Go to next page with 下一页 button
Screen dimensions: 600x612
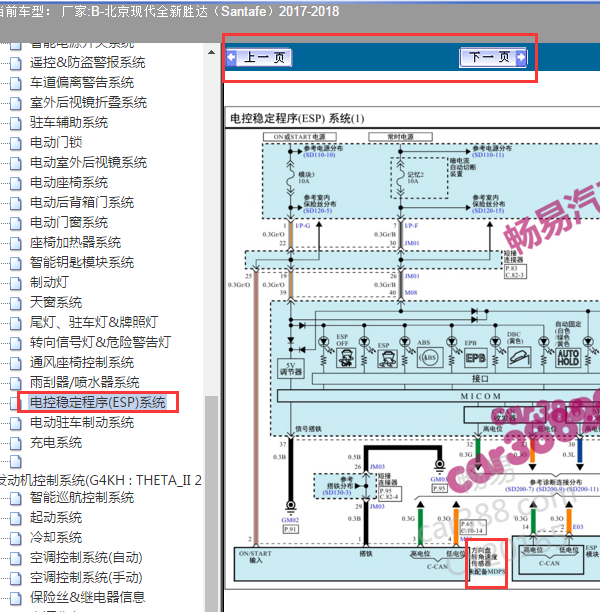493,57
